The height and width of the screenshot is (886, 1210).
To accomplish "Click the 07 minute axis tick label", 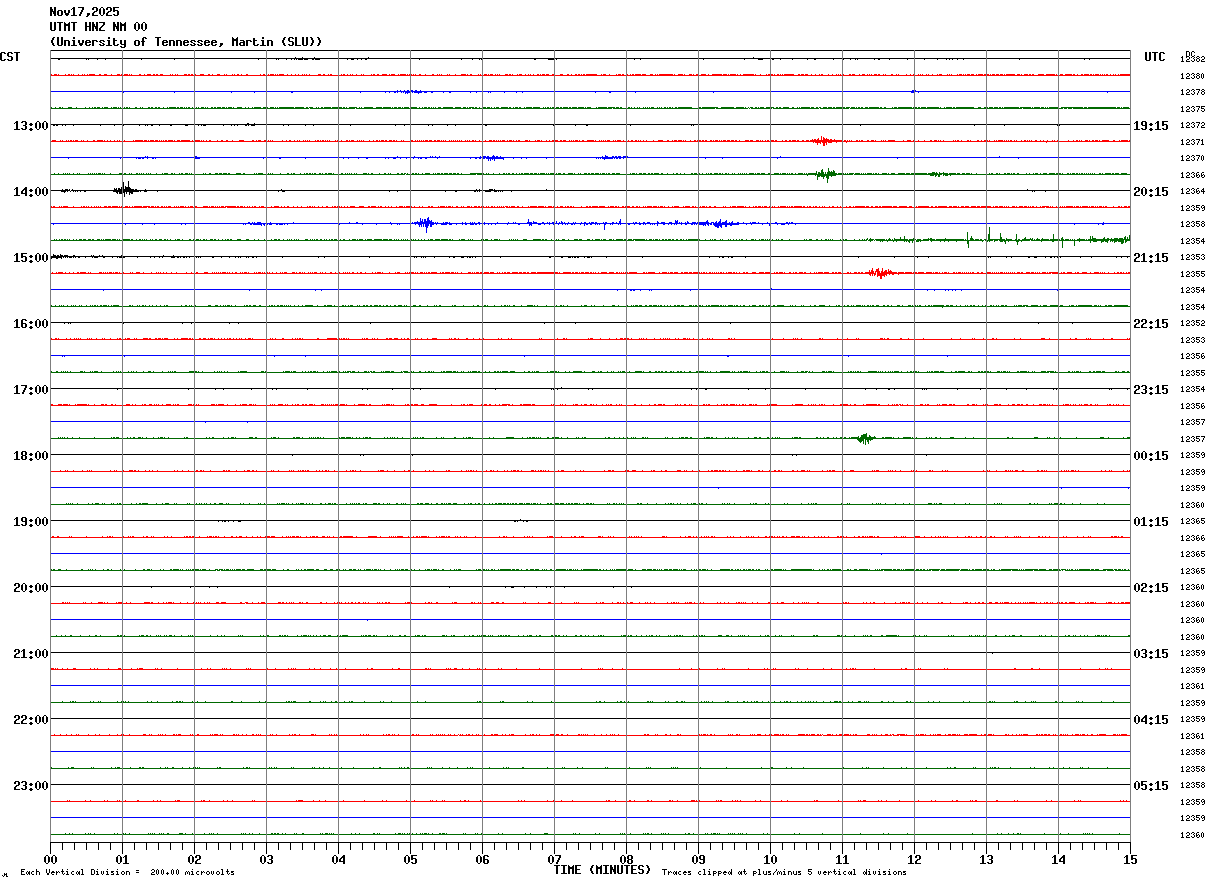I will click(555, 859).
